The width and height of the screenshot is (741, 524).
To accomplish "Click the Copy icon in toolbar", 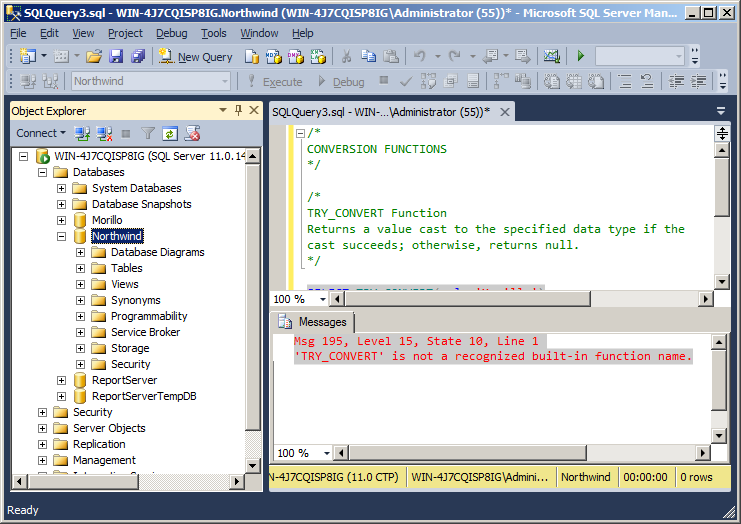I will coord(368,56).
